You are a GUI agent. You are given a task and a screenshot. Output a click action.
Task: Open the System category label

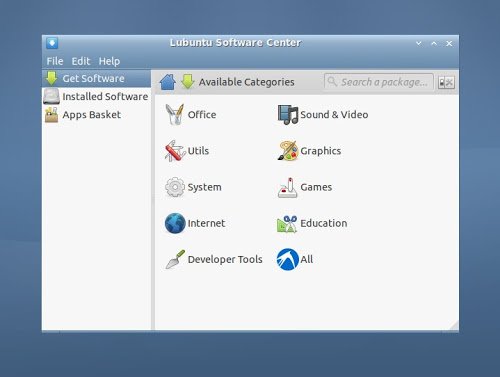coord(204,187)
